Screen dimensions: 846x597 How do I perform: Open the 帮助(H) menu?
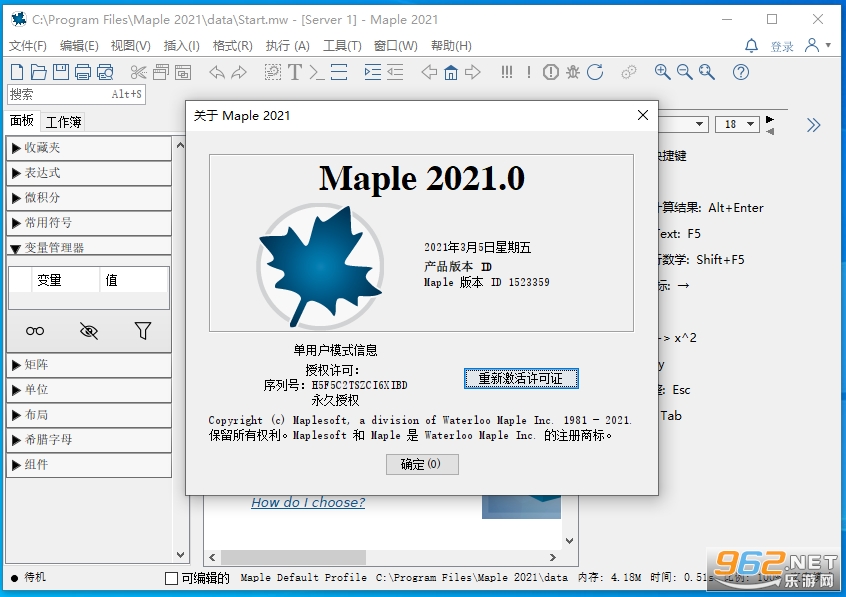[x=451, y=46]
